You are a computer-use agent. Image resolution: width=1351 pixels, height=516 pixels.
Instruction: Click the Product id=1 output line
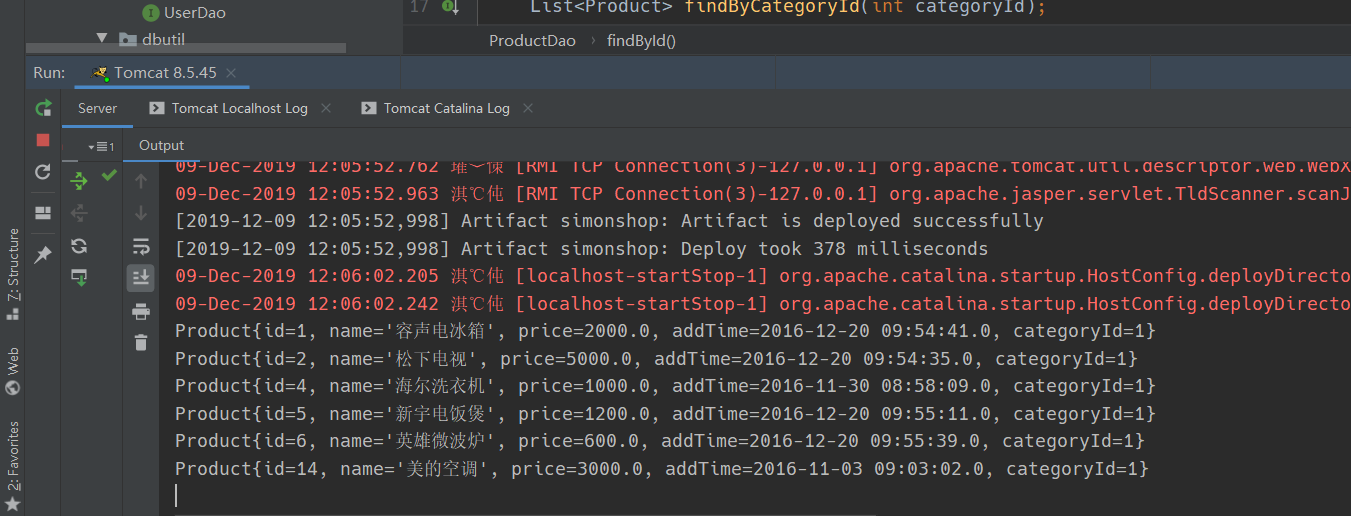point(665,331)
